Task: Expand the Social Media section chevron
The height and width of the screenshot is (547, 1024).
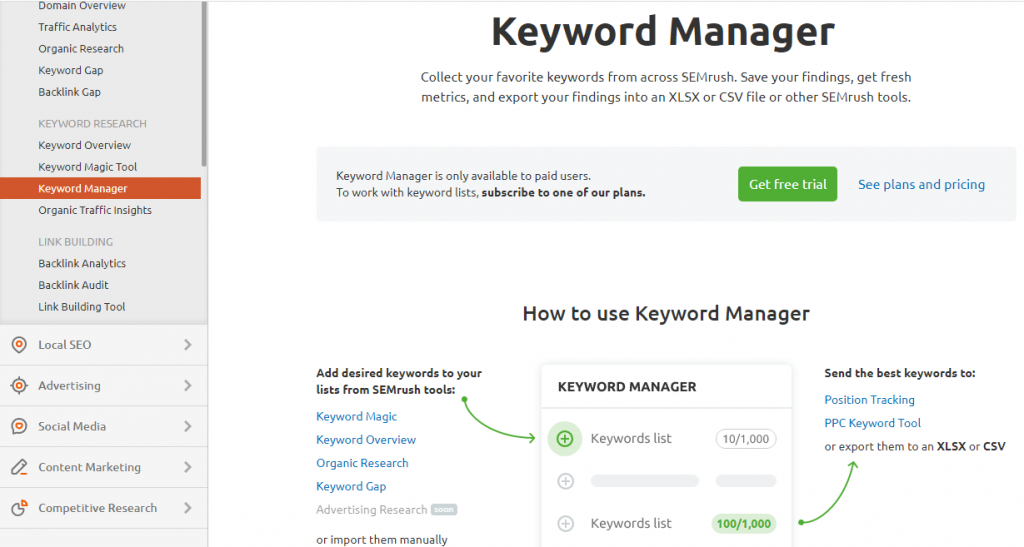Action: click(x=187, y=426)
